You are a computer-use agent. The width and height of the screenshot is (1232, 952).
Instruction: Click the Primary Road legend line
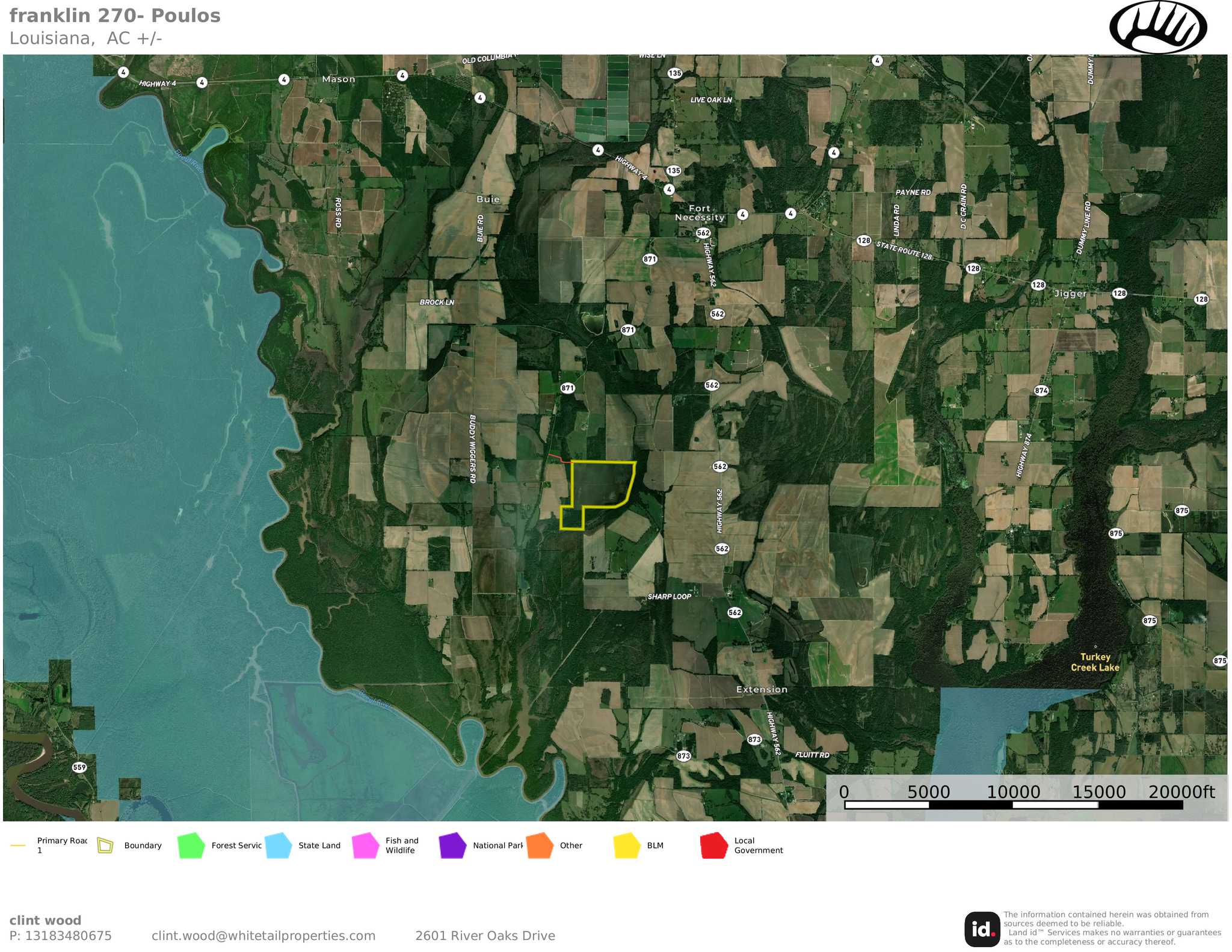click(18, 846)
